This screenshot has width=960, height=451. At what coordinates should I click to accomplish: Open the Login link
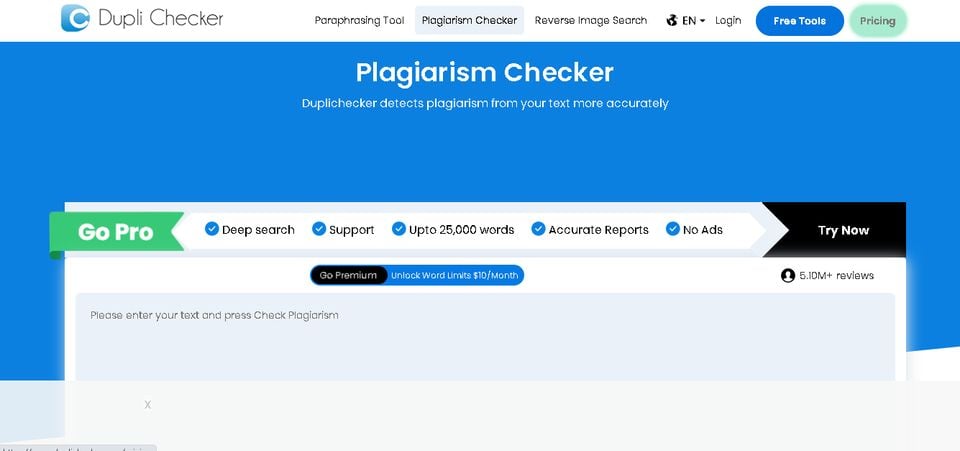coord(728,20)
